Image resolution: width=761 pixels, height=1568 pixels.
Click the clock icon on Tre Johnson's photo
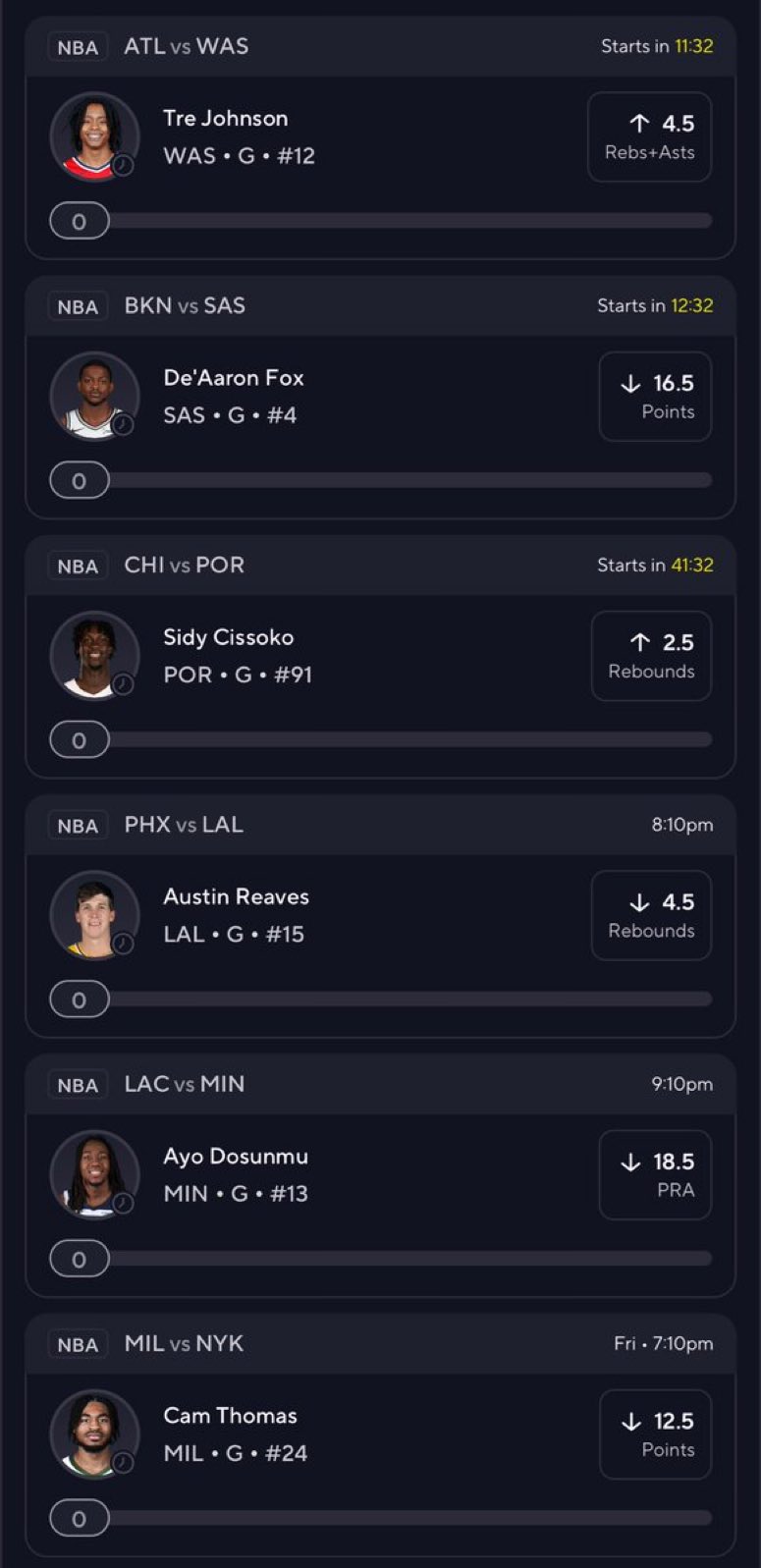click(123, 165)
